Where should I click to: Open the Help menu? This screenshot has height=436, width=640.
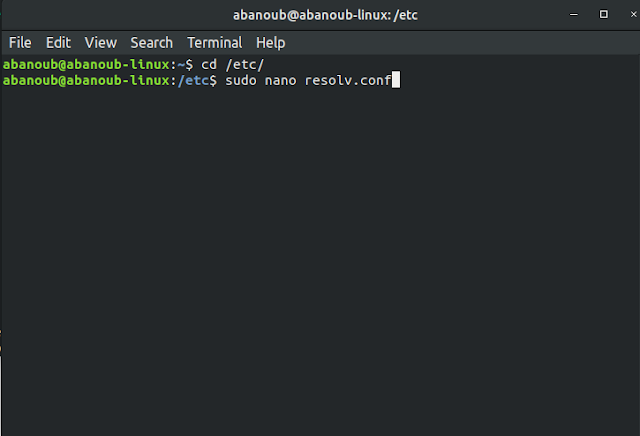coord(270,43)
